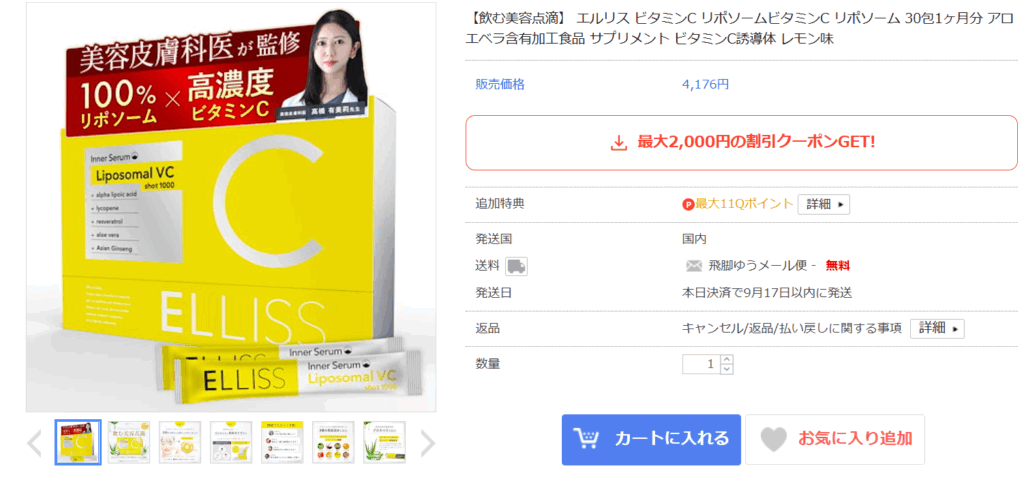This screenshot has width=1024, height=490.
Task: Select the second thumbnail 飲む美容点滴
Action: tap(129, 442)
